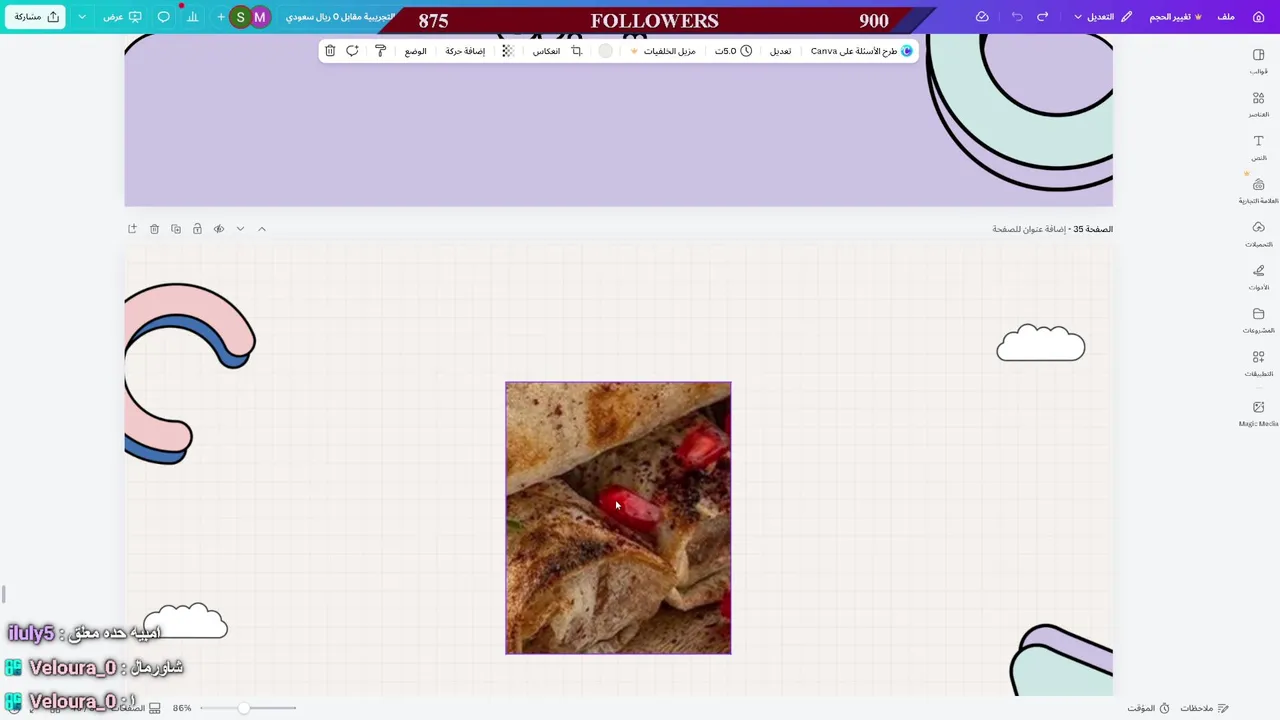The height and width of the screenshot is (720, 1280).
Task: Toggle page 35 visibility eye icon
Action: 219,229
